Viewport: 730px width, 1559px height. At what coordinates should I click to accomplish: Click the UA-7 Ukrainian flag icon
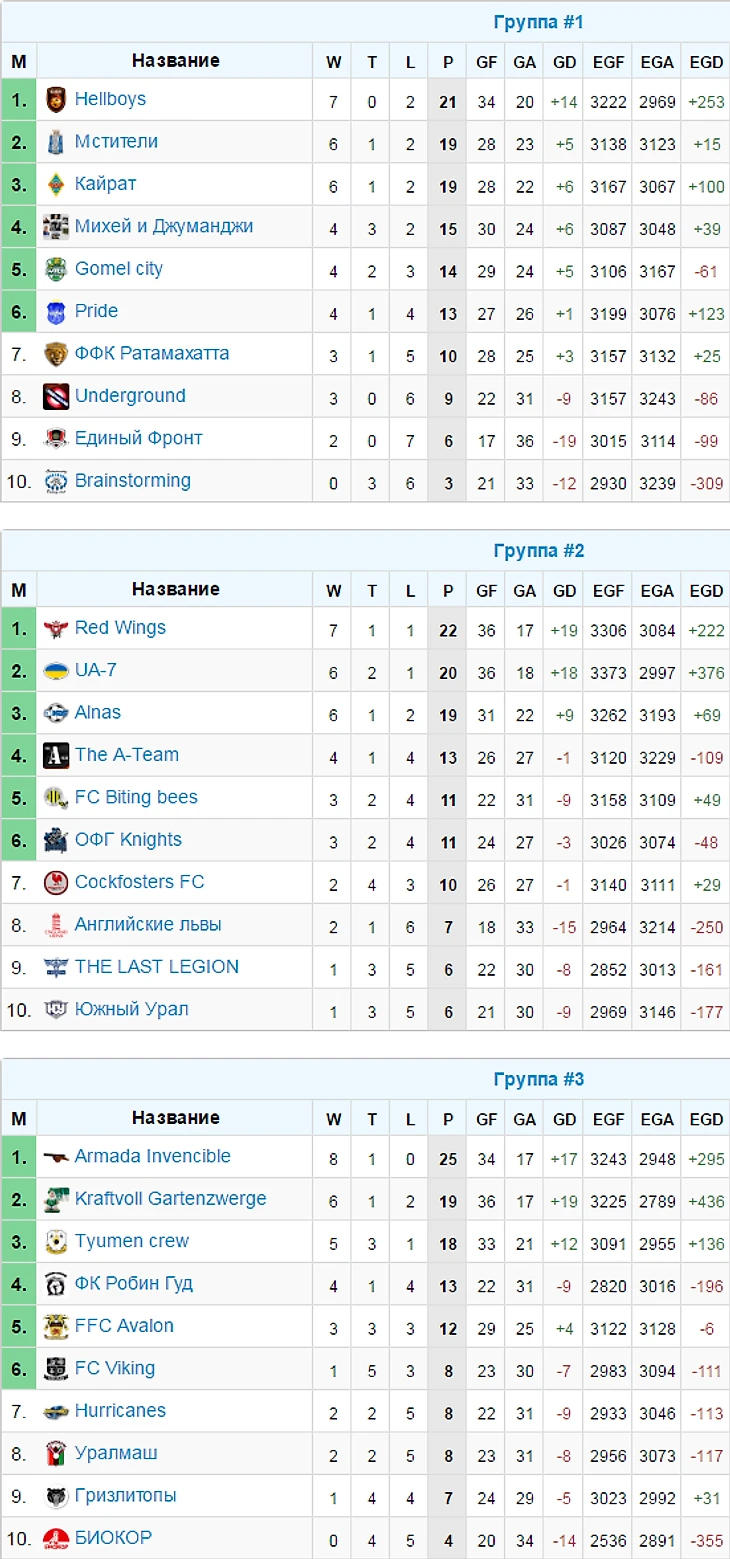(x=56, y=671)
